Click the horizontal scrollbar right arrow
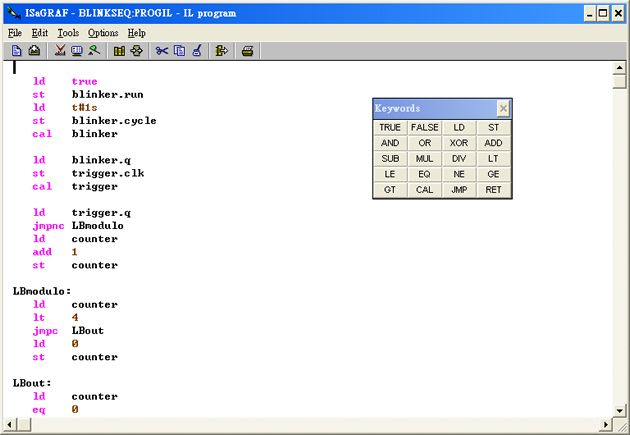The width and height of the screenshot is (630, 435). (605, 425)
